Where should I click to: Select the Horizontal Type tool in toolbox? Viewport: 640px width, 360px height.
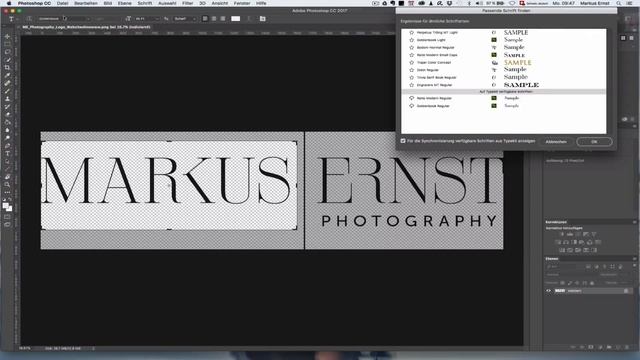[x=7, y=153]
